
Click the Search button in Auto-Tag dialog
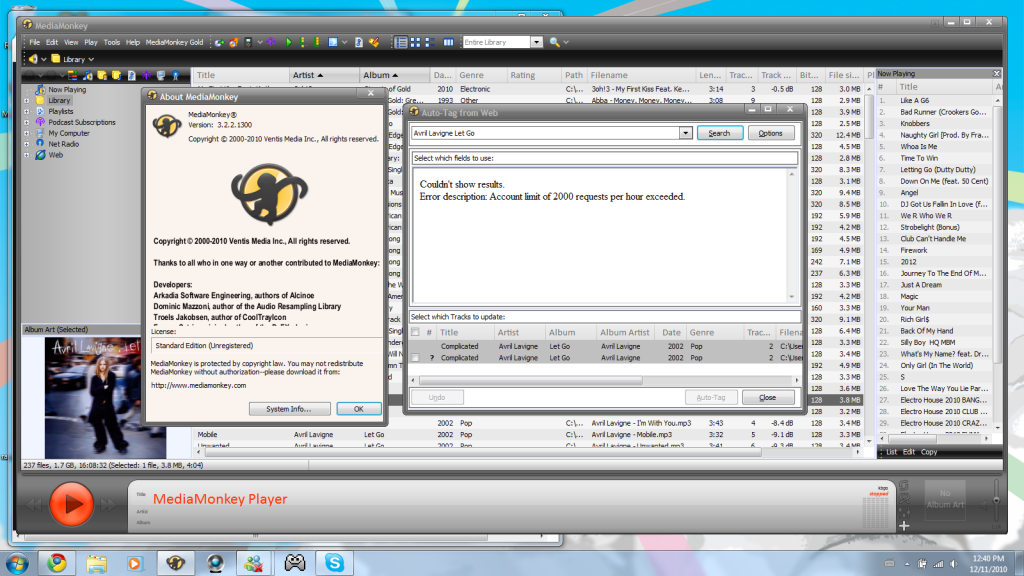[x=720, y=133]
